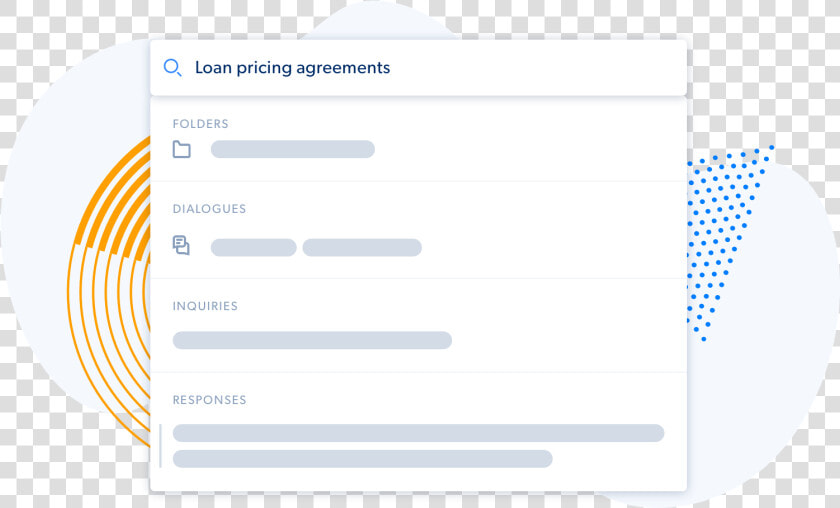This screenshot has height=508, width=840.
Task: Click the RESPONSES section heading
Action: point(209,400)
